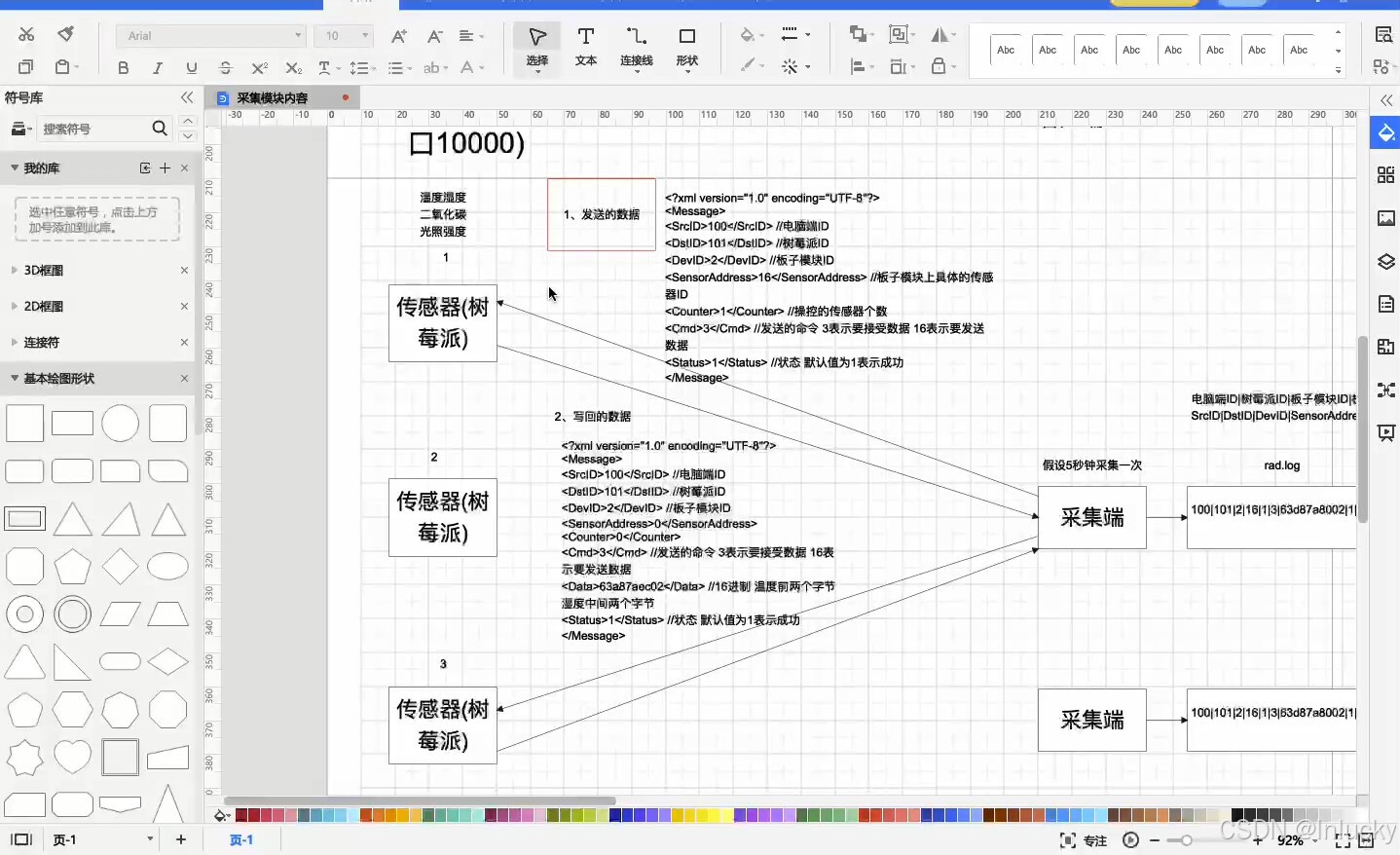Expand the quick styles gallery

click(1339, 70)
